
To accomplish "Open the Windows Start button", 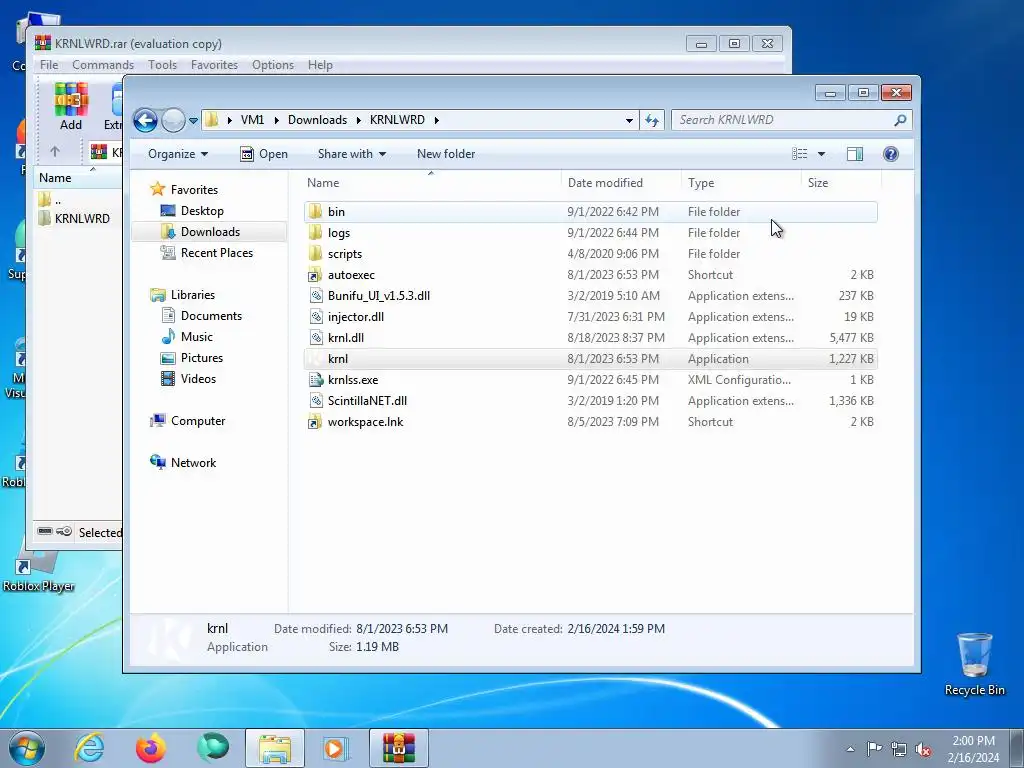I will [x=27, y=748].
